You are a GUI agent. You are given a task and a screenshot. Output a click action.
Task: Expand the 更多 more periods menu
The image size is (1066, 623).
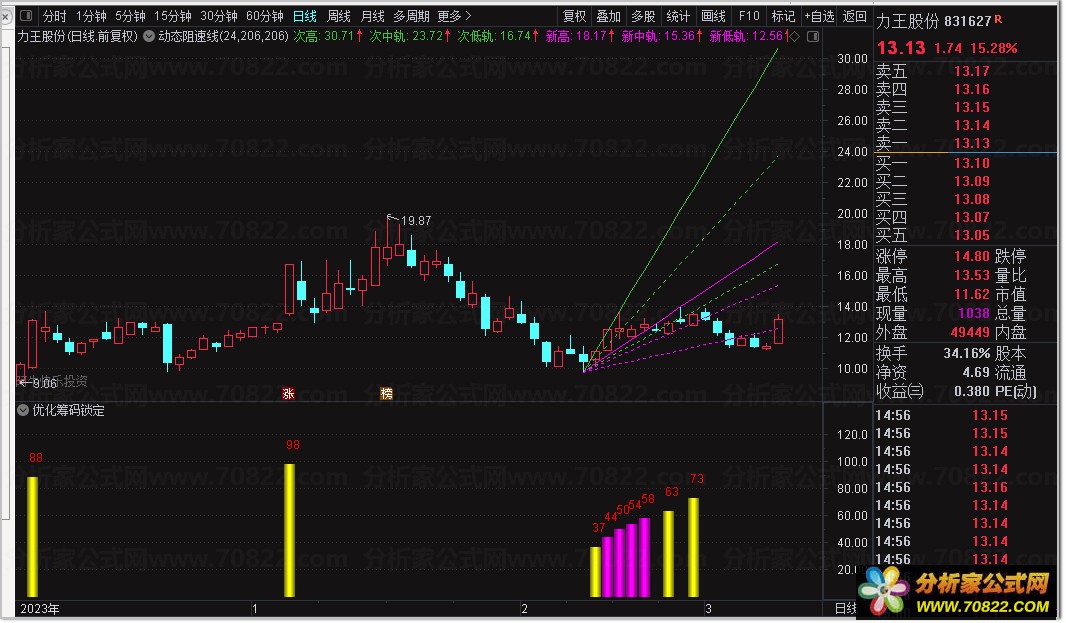[454, 16]
